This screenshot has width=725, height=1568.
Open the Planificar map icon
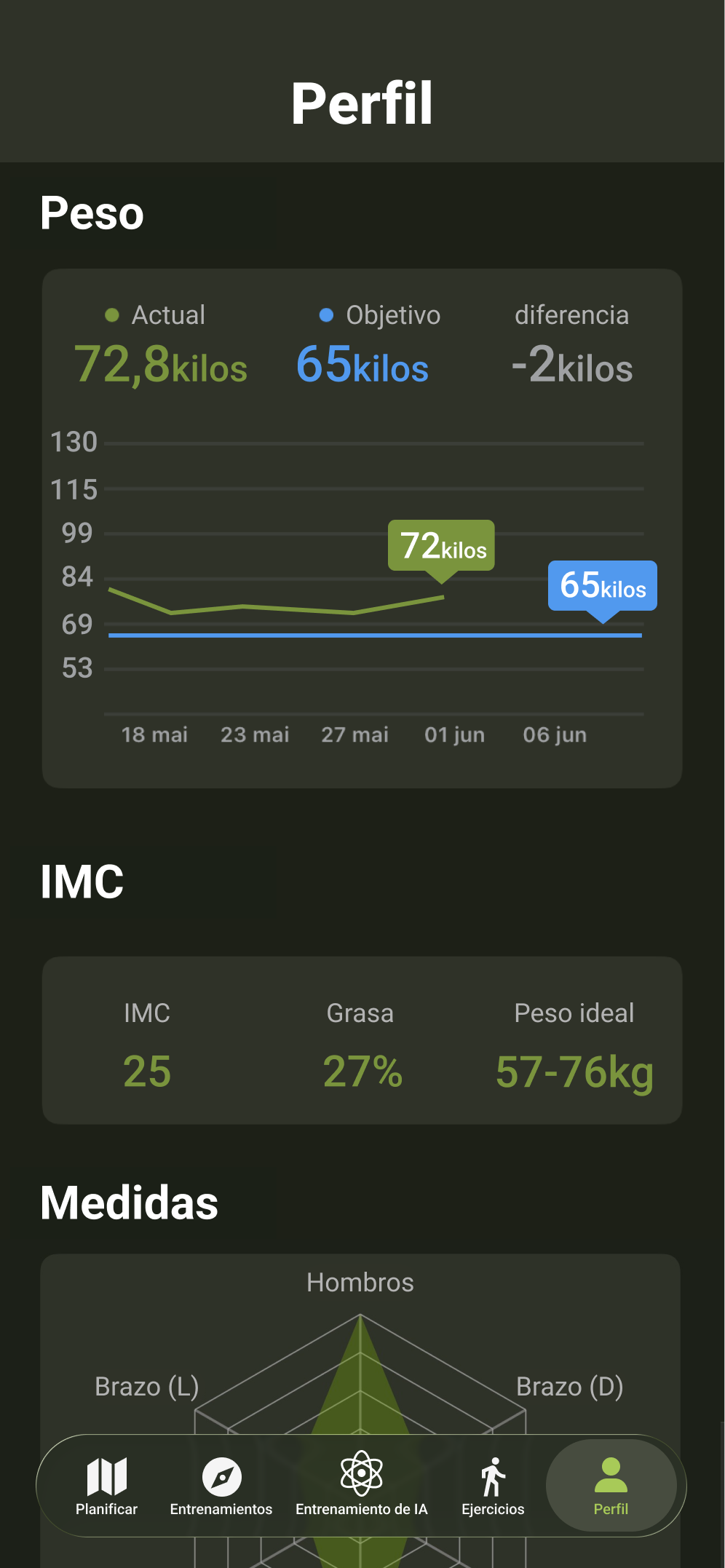106,1476
